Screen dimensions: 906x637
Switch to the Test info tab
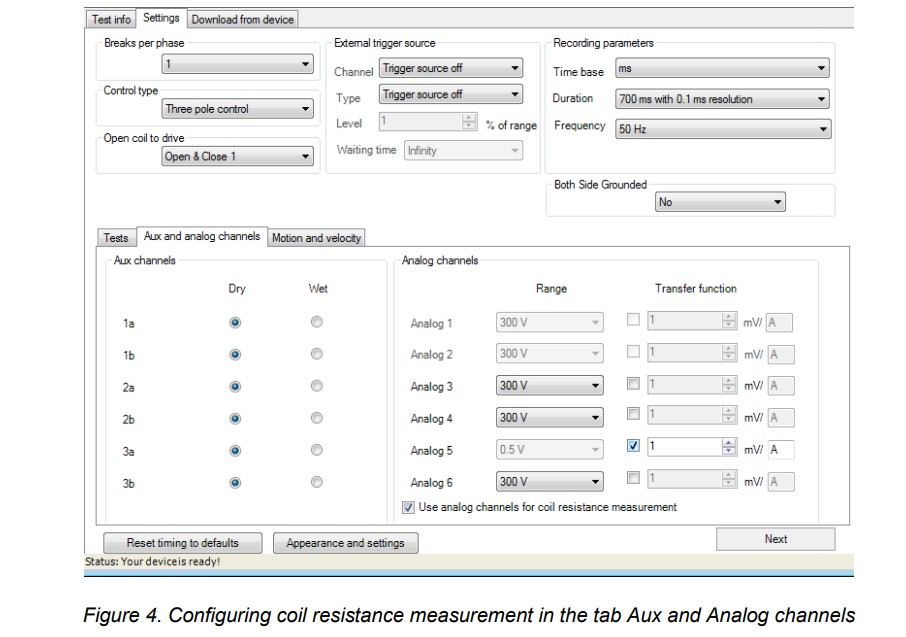111,19
